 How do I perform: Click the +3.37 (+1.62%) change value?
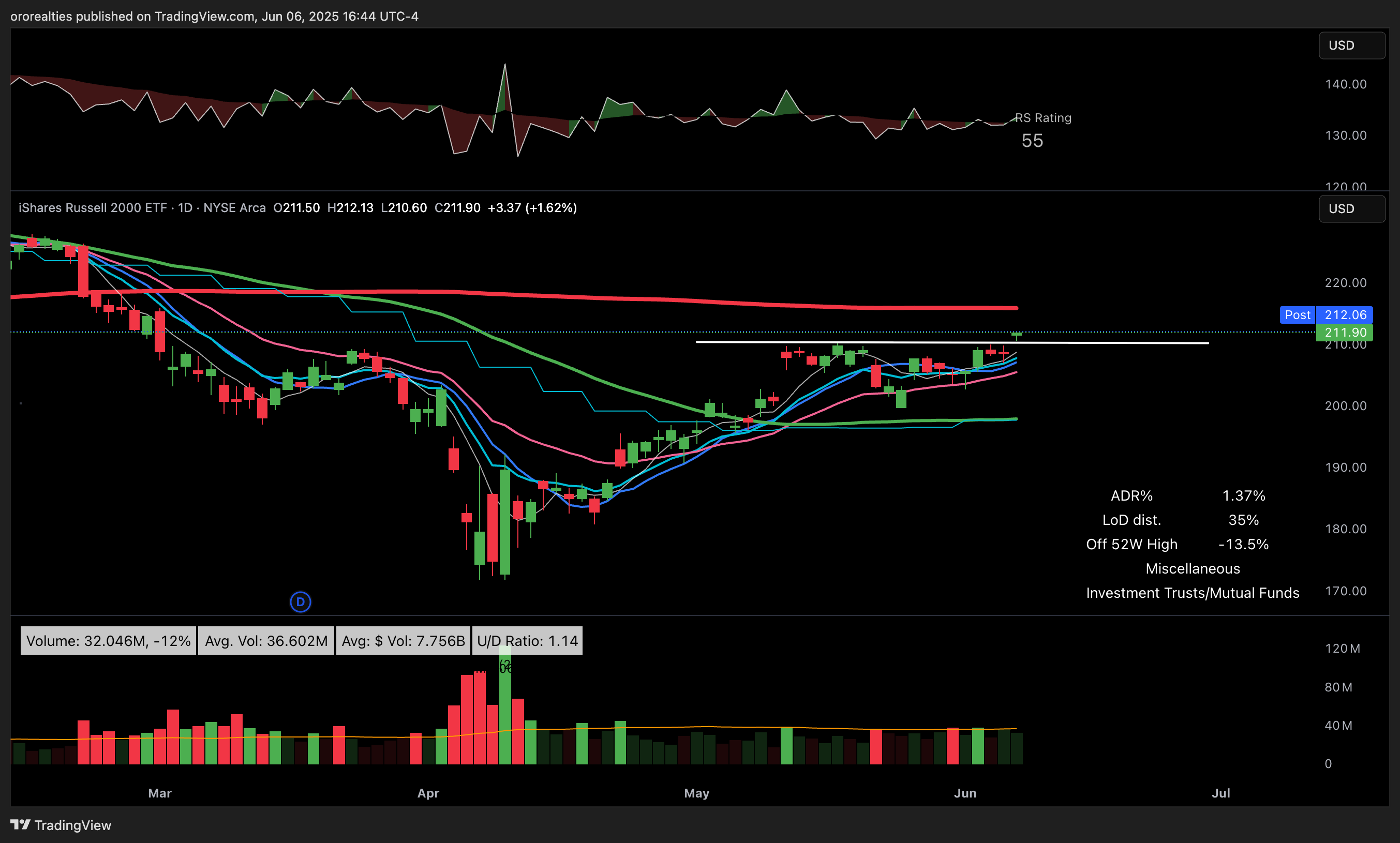[532, 208]
